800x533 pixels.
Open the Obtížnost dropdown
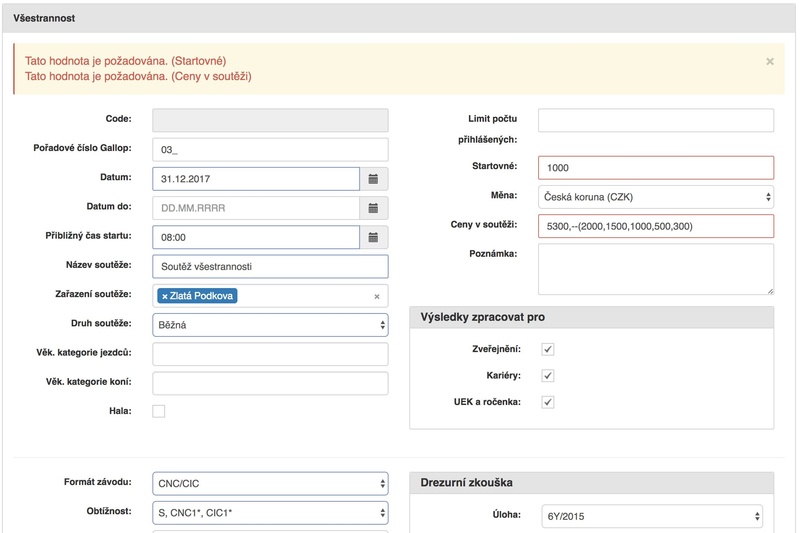pyautogui.click(x=270, y=513)
